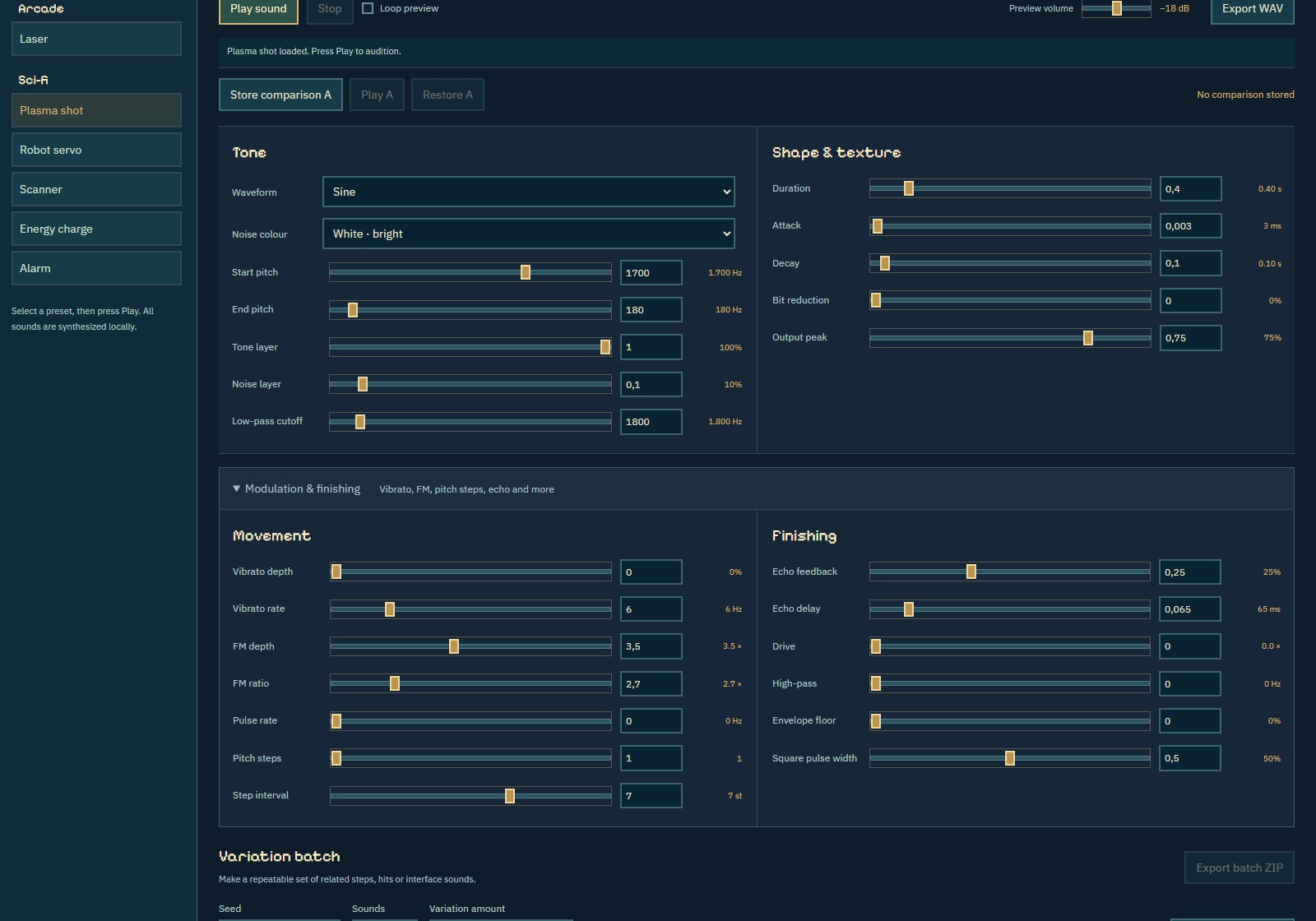The height and width of the screenshot is (921, 1316).
Task: Click the Echo delay slider handle
Action: click(x=909, y=609)
